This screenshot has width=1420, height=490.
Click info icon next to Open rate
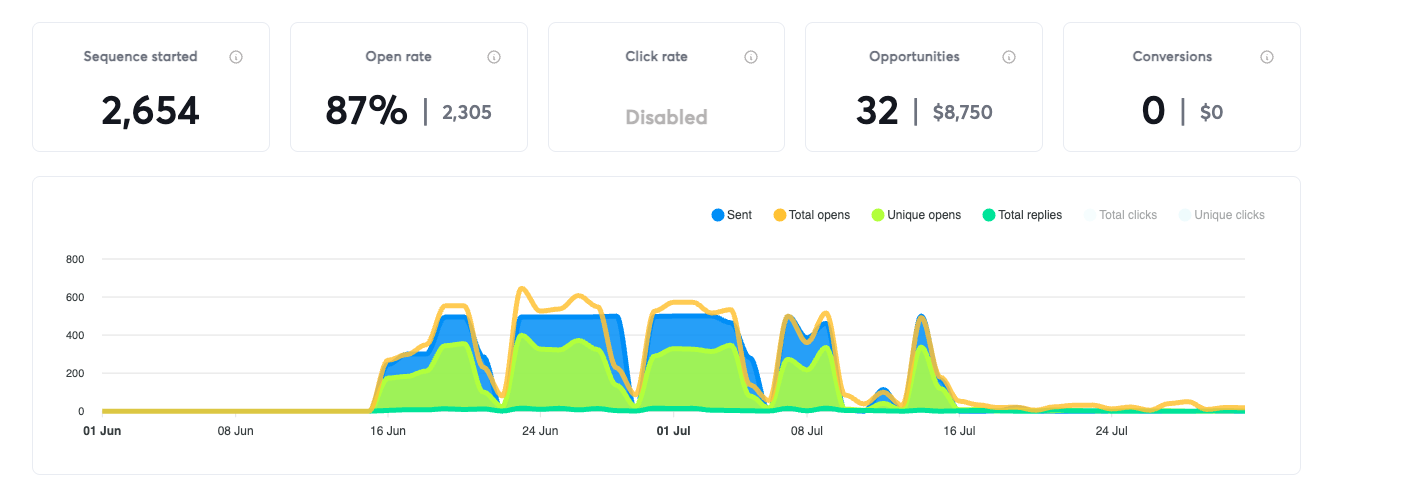494,57
